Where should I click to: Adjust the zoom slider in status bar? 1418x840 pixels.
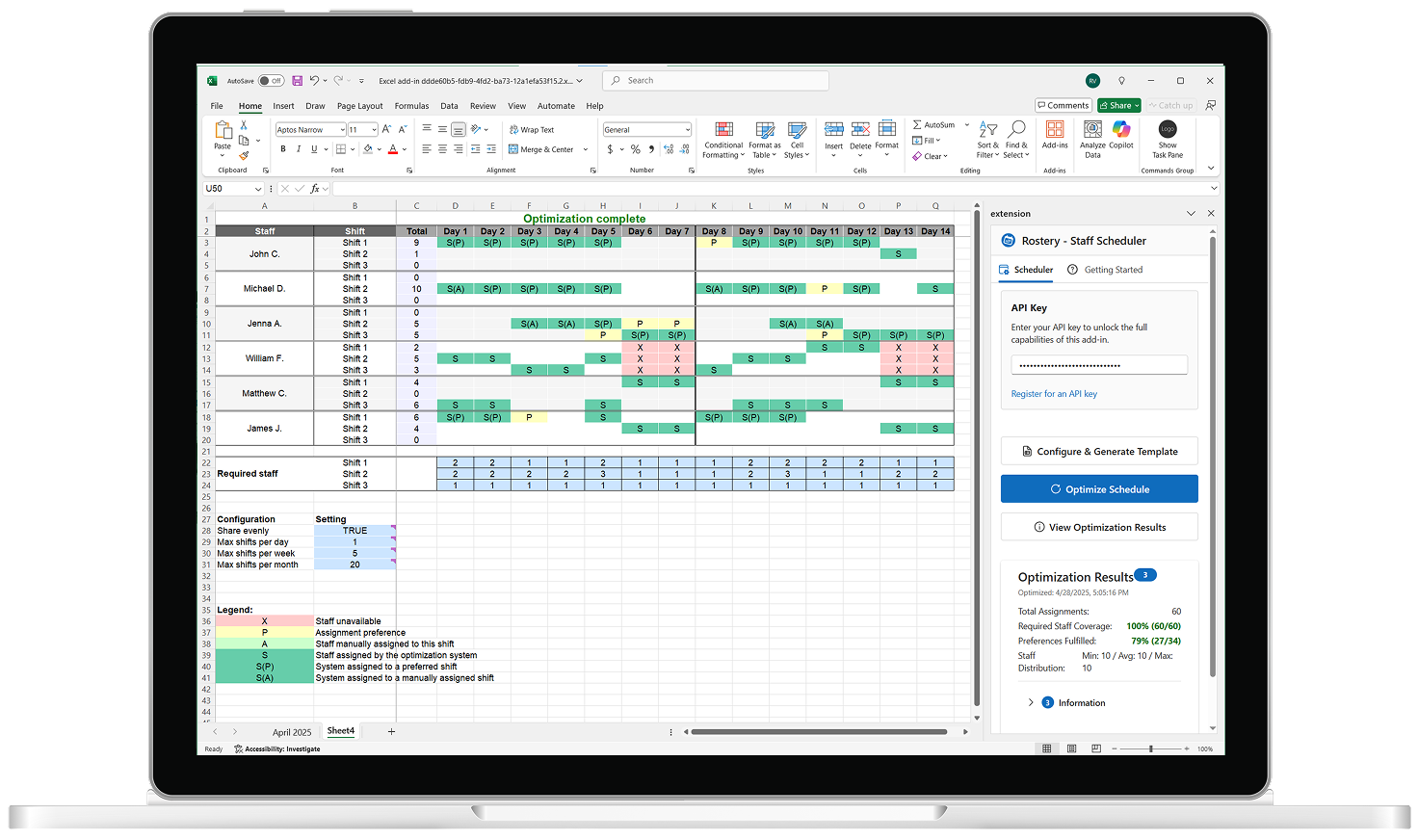[x=1149, y=748]
